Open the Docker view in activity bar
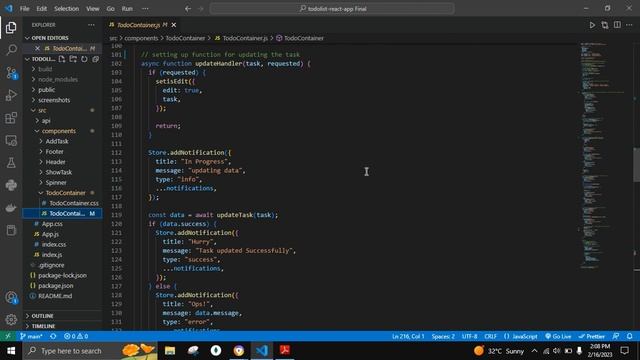 11,208
